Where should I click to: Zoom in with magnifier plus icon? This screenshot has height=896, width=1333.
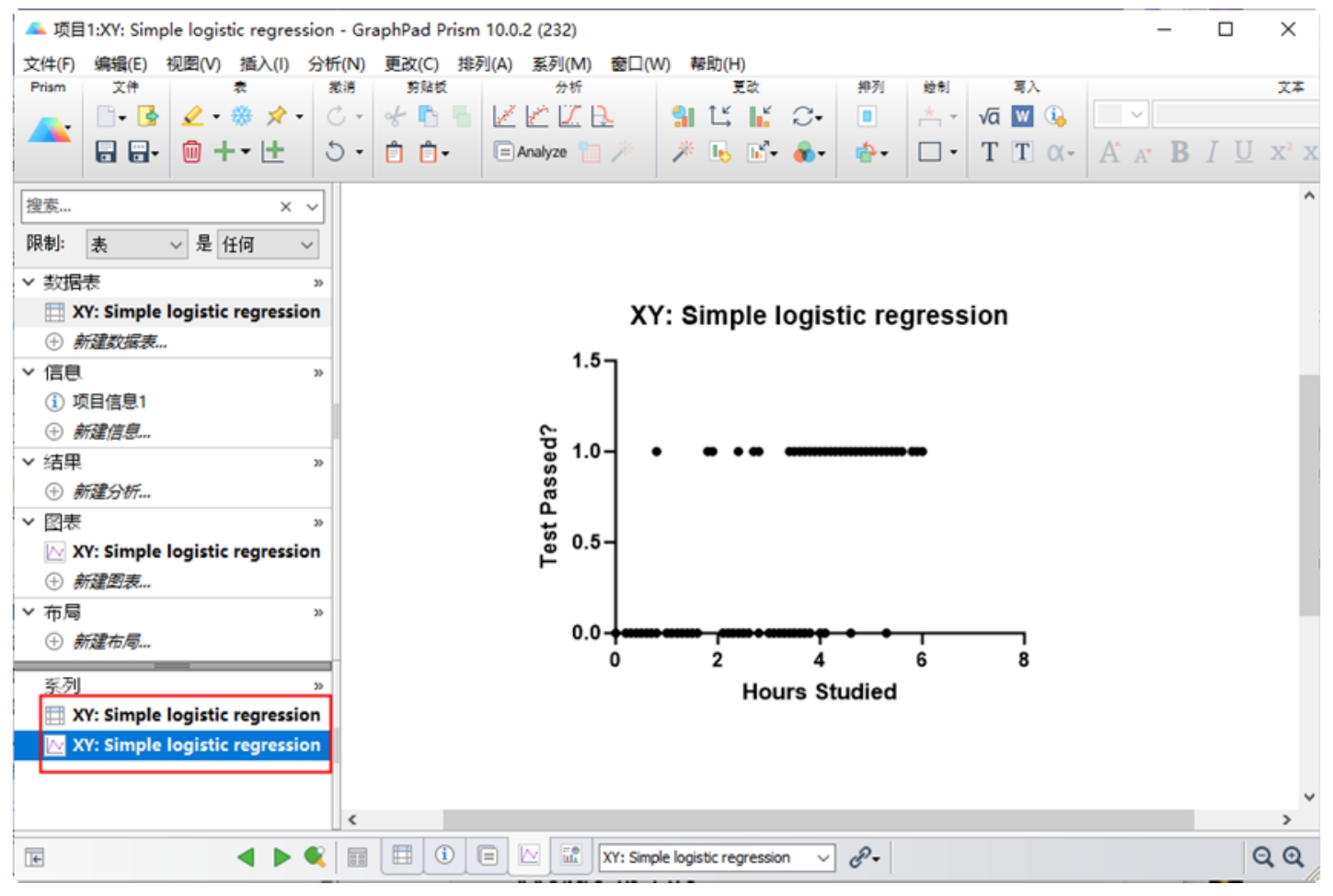[x=1293, y=856]
